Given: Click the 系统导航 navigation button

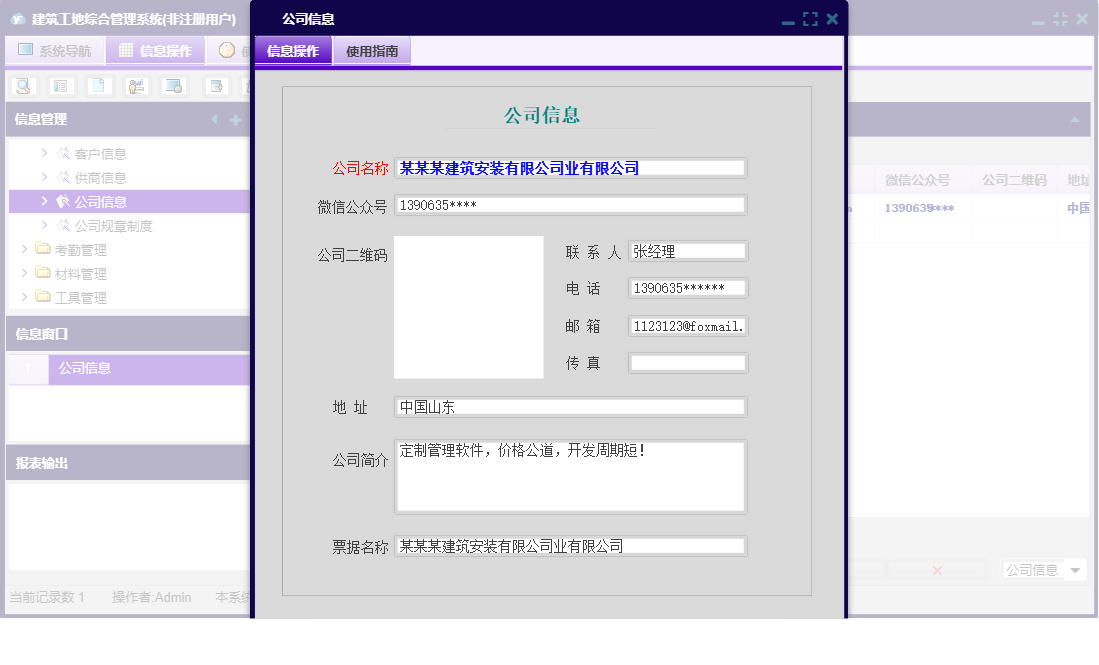Looking at the screenshot, I should click(55, 49).
